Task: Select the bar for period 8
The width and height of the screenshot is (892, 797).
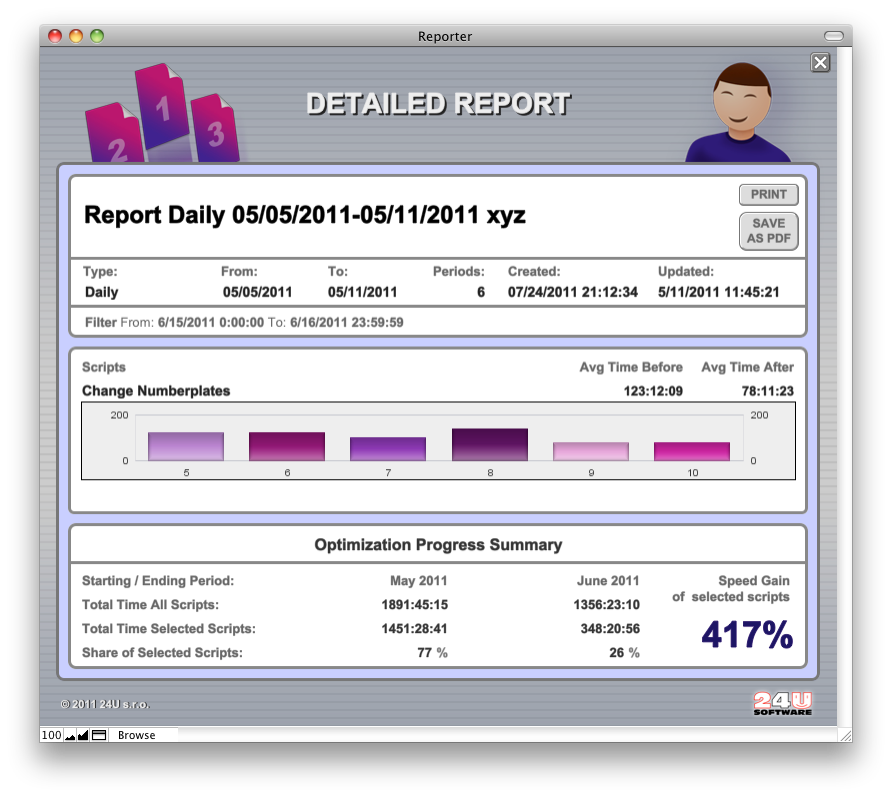Action: click(490, 444)
